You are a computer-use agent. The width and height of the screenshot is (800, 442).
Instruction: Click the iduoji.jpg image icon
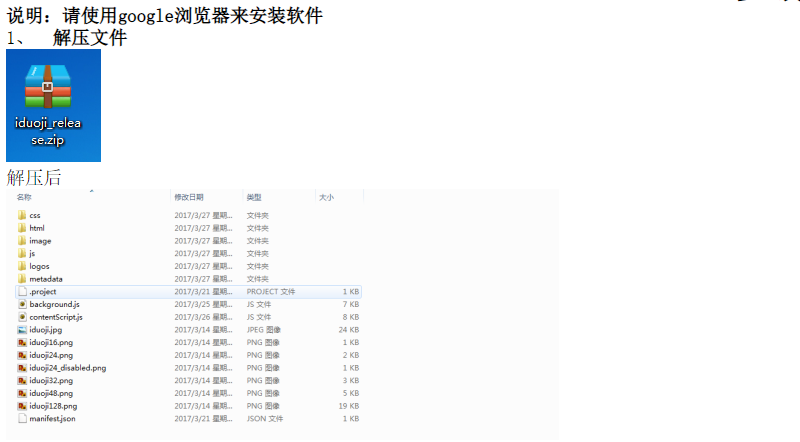22,330
